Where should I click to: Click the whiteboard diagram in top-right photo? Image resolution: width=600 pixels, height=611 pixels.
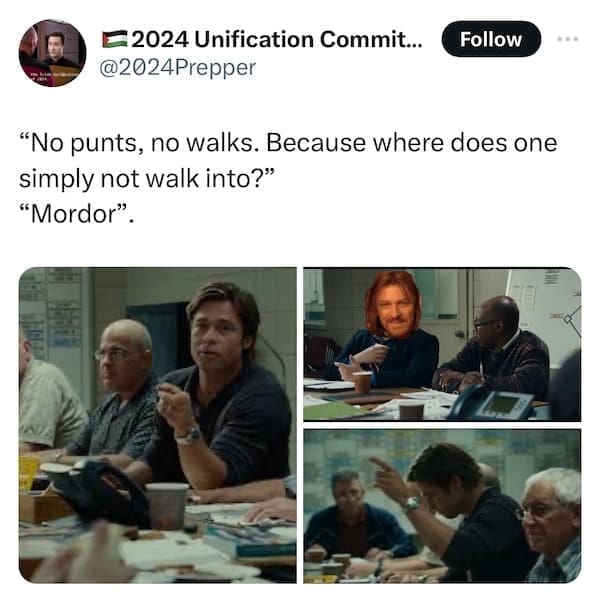click(545, 312)
